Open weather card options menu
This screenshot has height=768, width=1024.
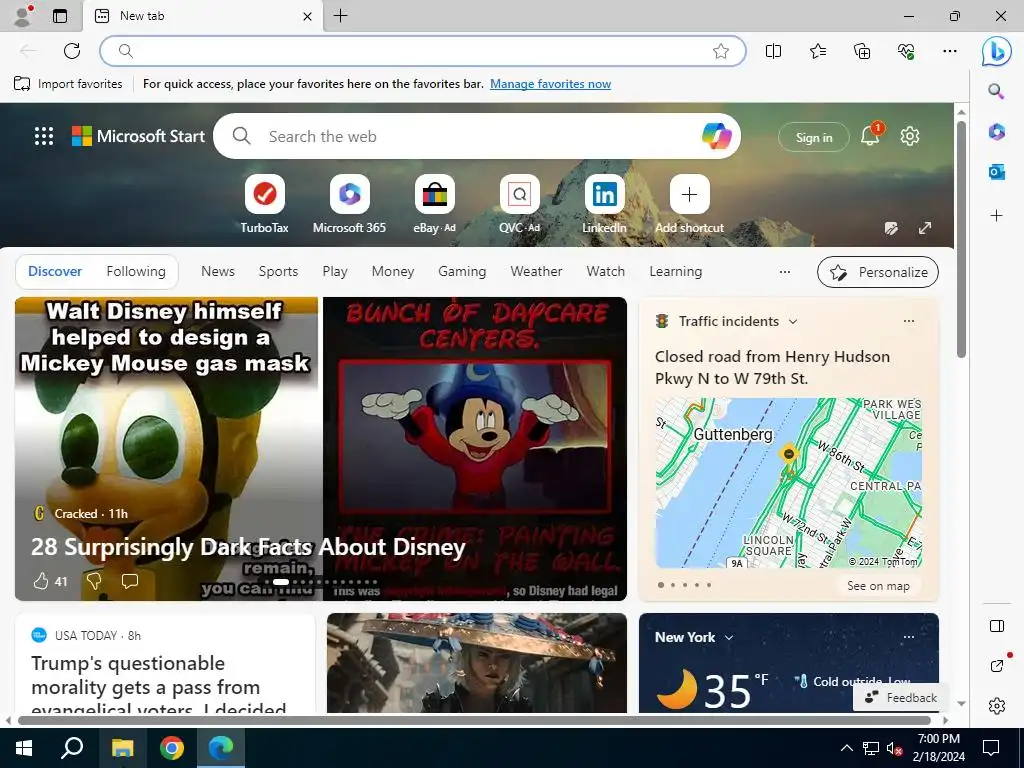click(908, 637)
